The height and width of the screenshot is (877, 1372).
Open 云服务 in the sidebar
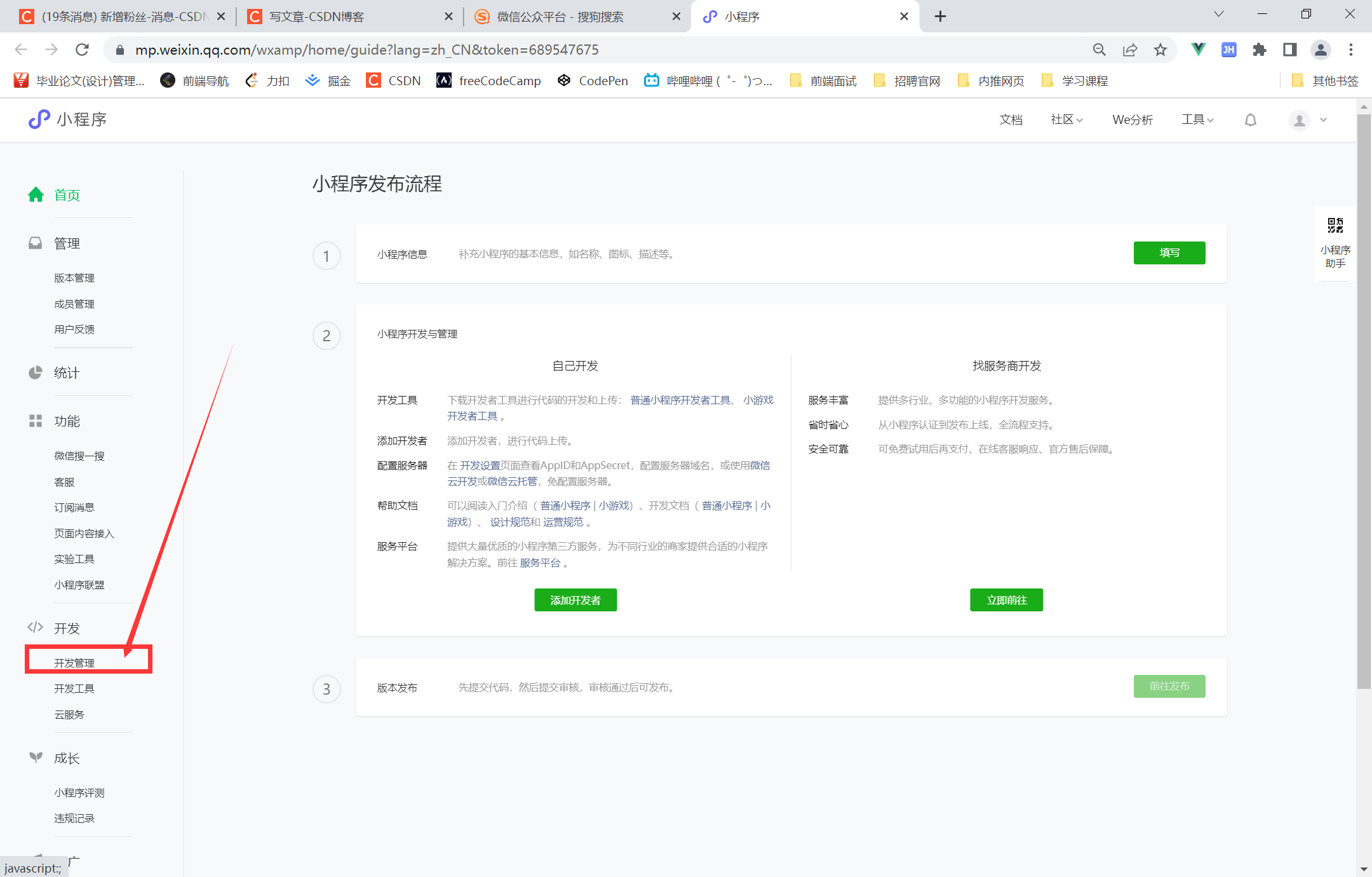coord(69,714)
